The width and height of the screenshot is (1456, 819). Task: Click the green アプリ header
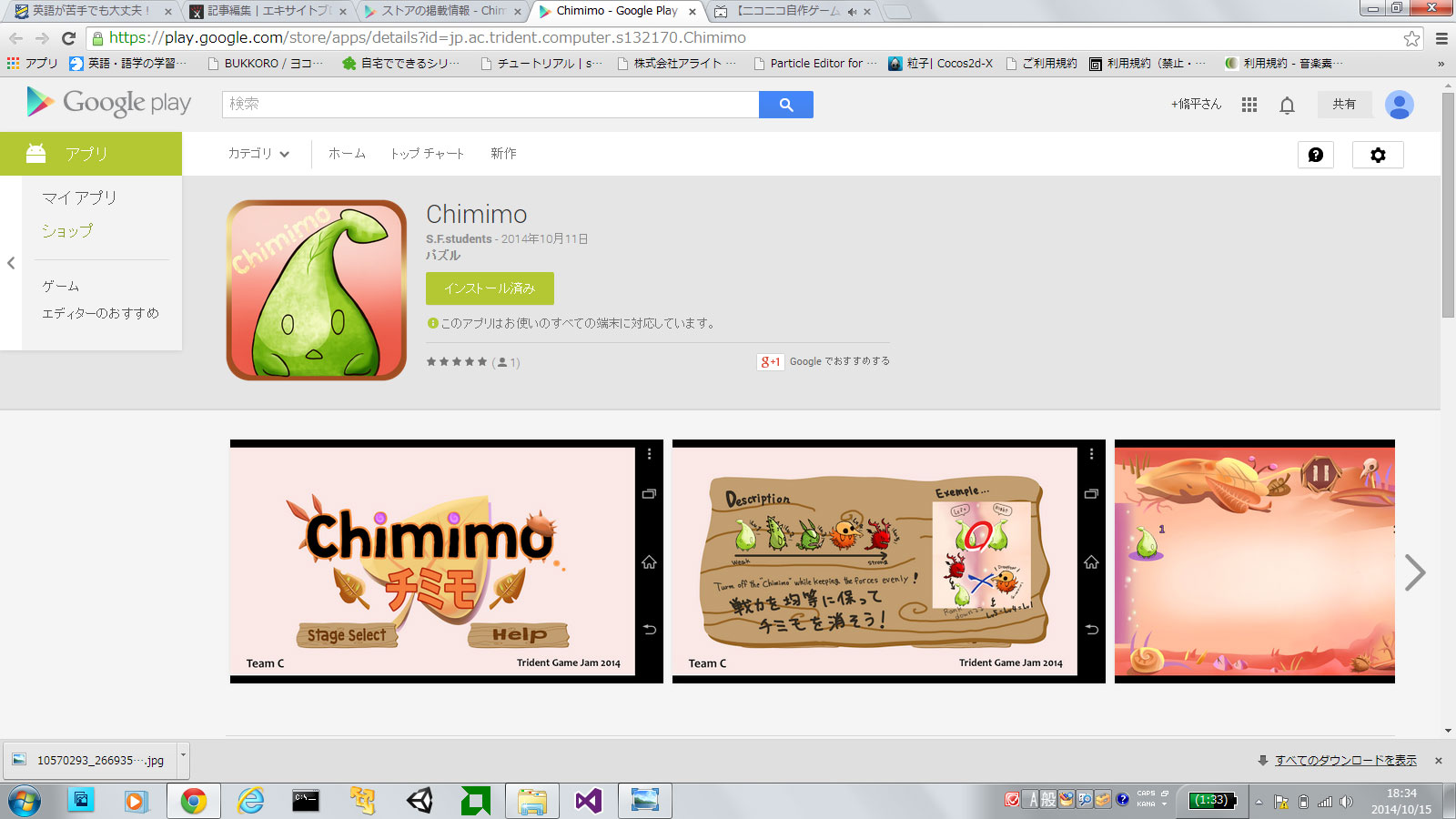pos(91,154)
